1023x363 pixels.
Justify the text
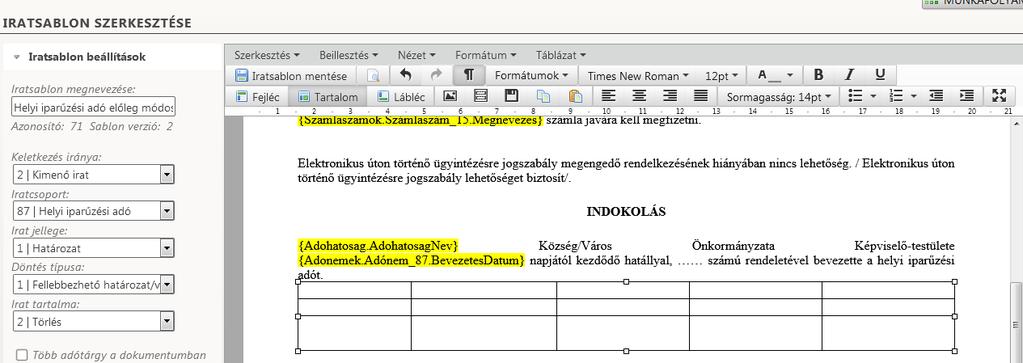coord(701,96)
